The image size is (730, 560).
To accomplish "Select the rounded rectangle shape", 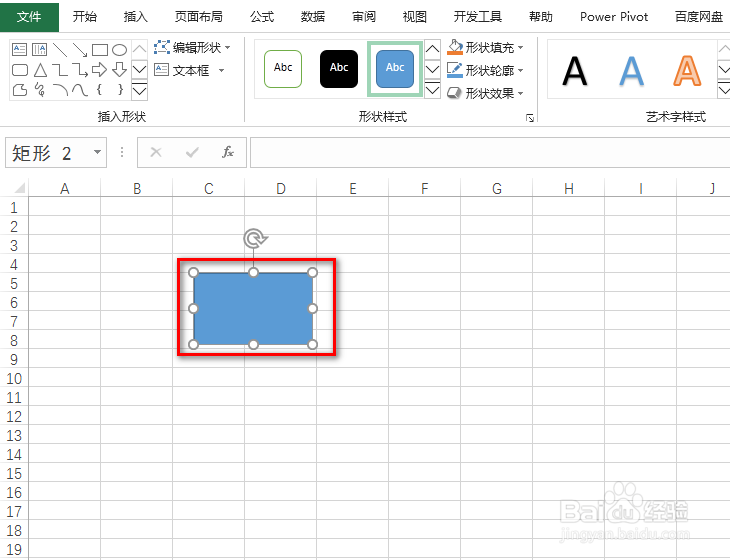I will [20, 70].
